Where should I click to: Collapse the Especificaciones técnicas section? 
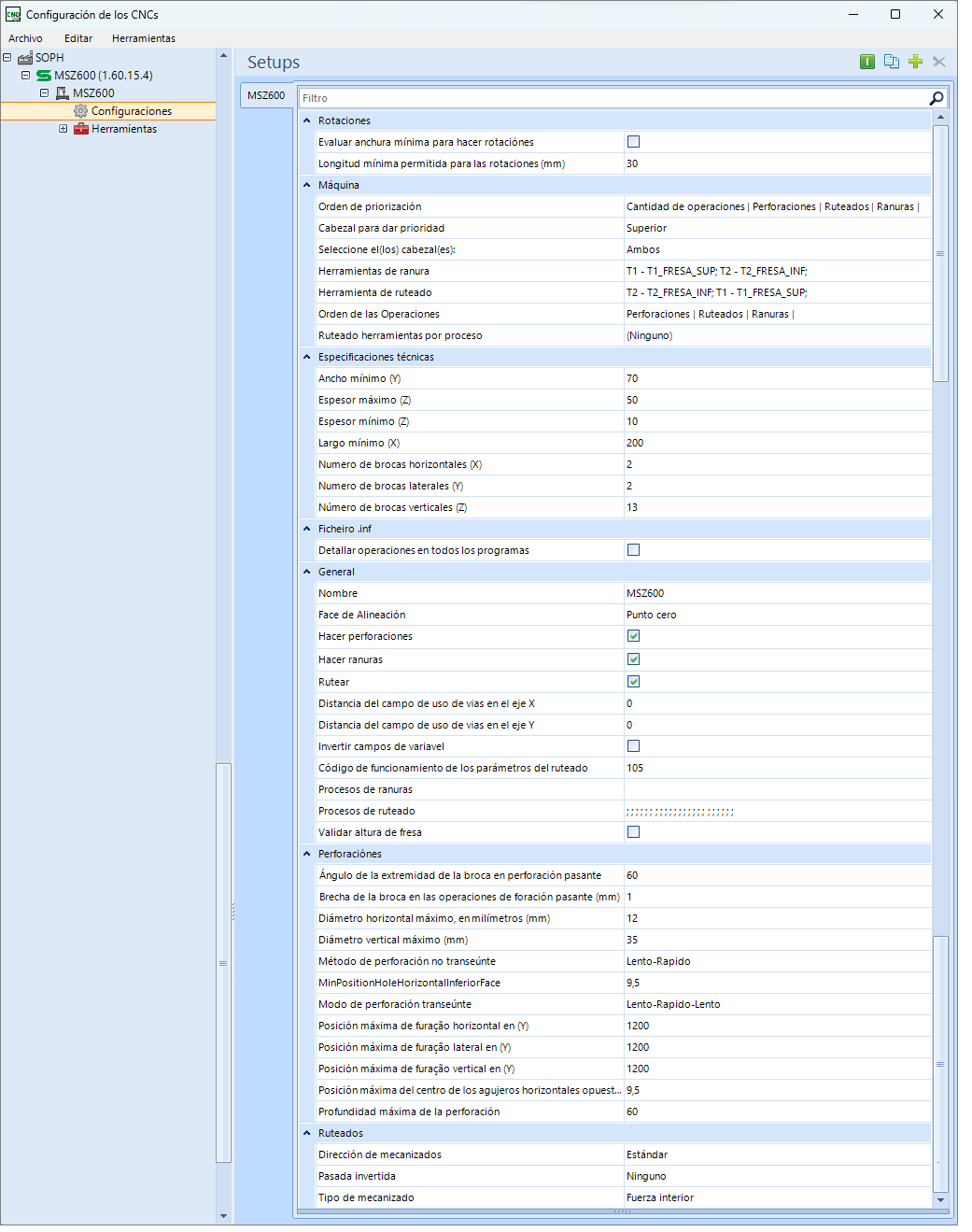tap(306, 357)
